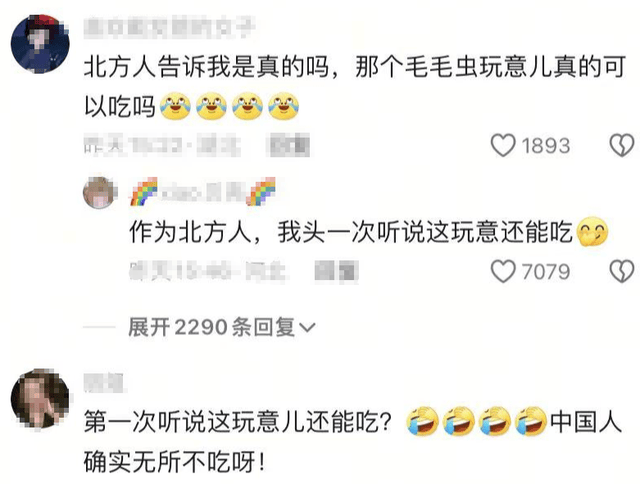640x484 pixels.
Task: Tap the blurred username of first commenter
Action: (x=169, y=27)
